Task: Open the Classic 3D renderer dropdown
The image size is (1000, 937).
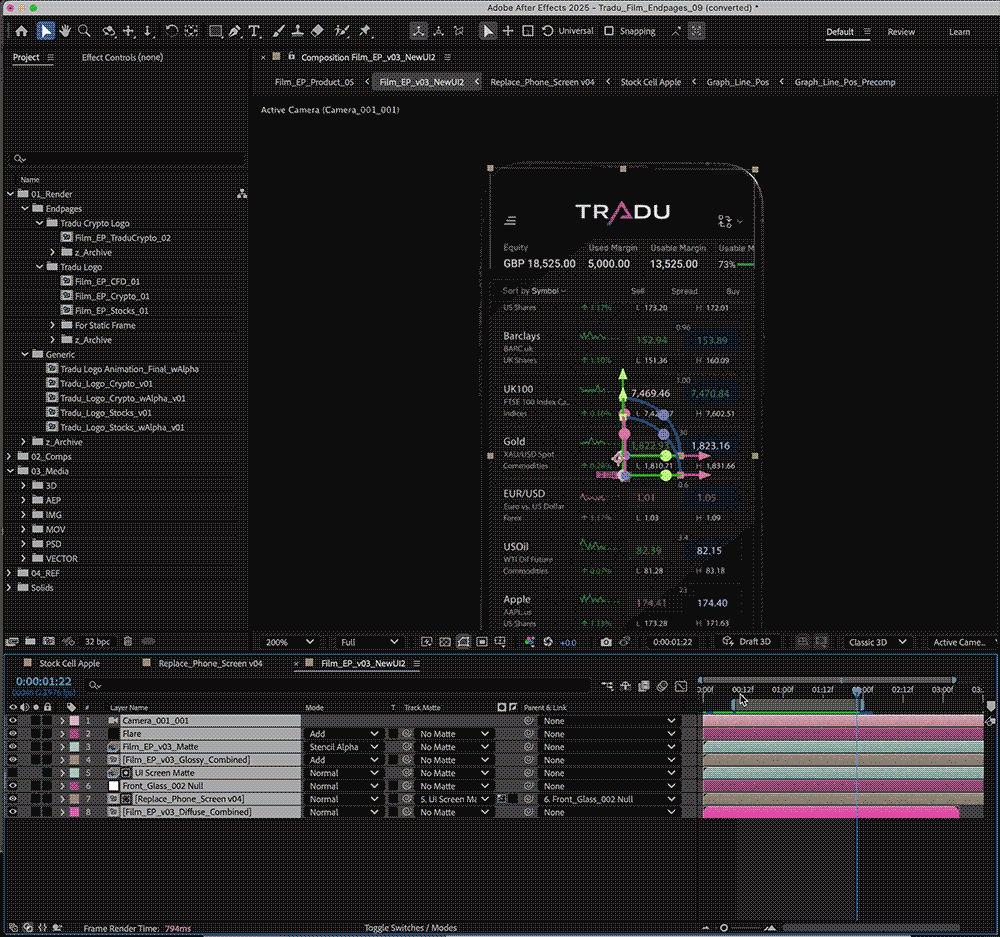Action: point(876,642)
